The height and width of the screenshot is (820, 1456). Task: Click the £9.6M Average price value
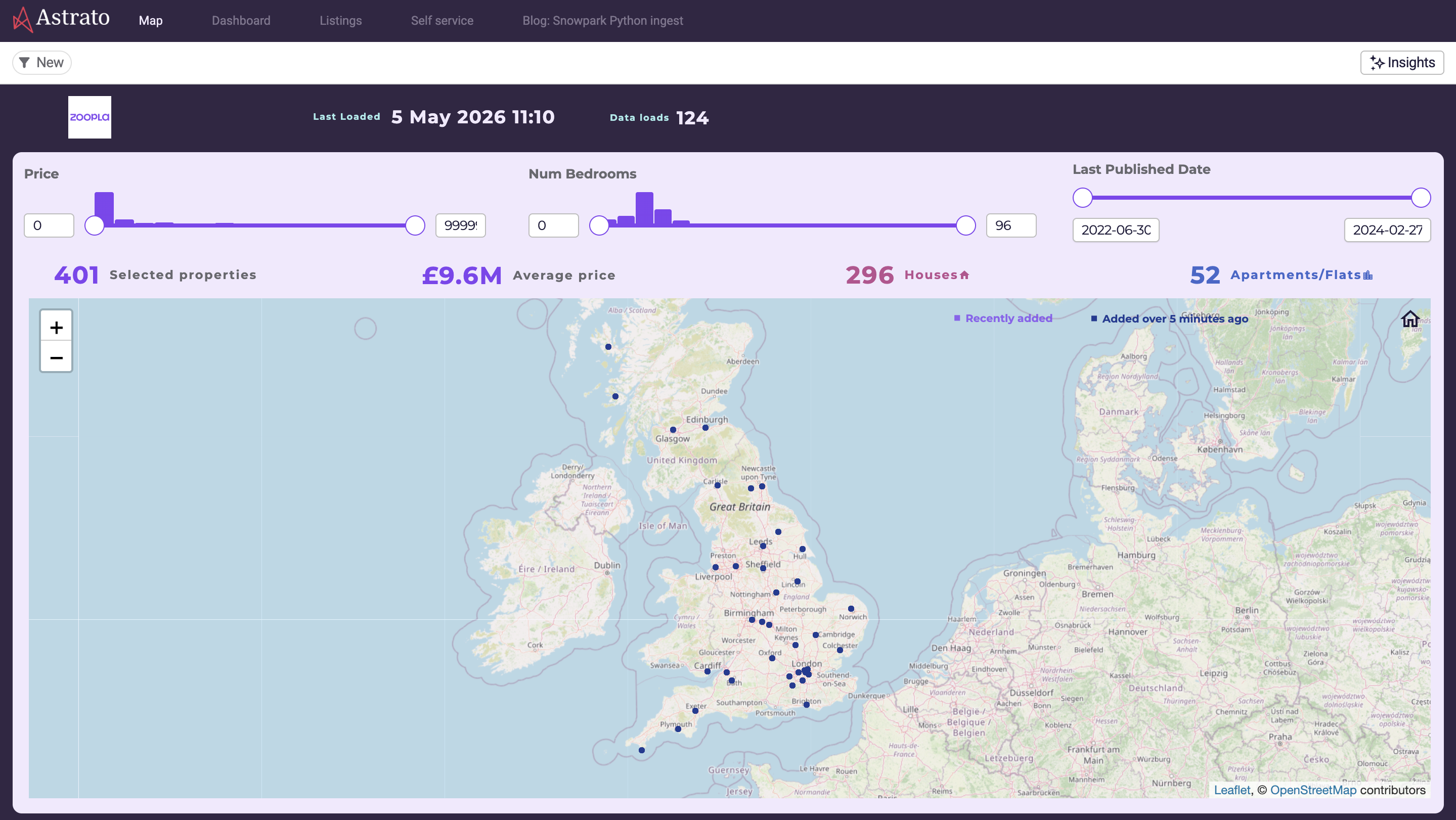click(x=462, y=276)
